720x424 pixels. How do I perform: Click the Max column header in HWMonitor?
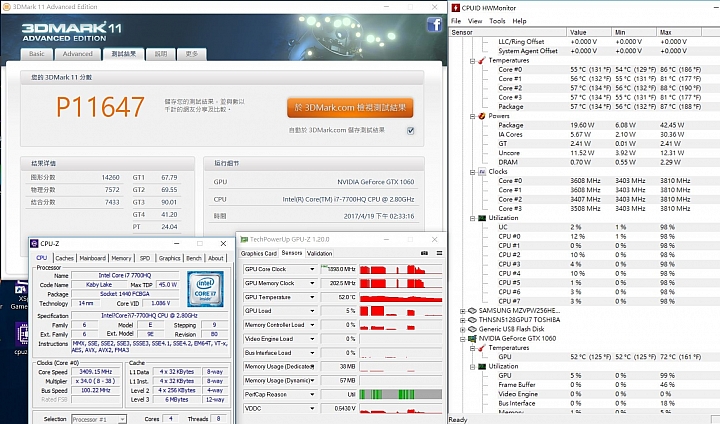click(679, 32)
